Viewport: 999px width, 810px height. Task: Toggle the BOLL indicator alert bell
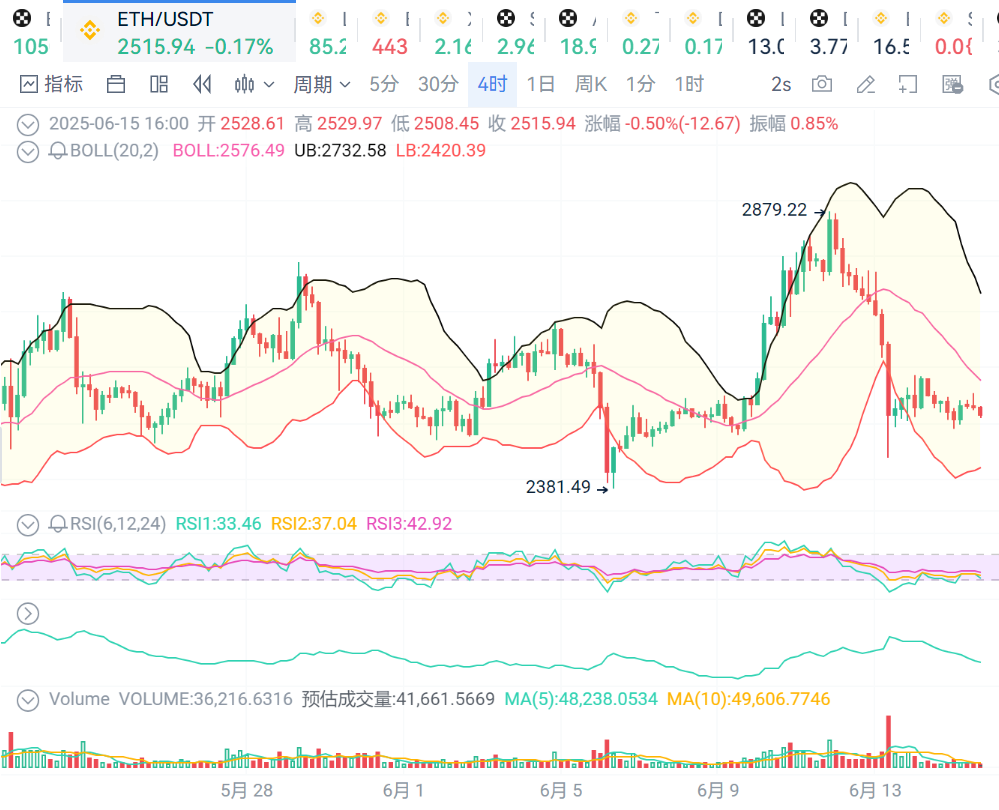coord(58,151)
